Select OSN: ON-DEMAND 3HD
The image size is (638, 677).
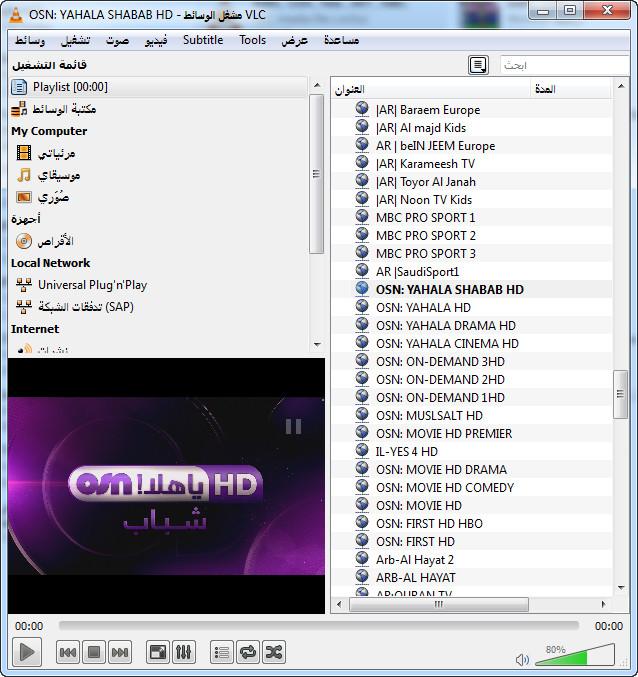pyautogui.click(x=472, y=362)
